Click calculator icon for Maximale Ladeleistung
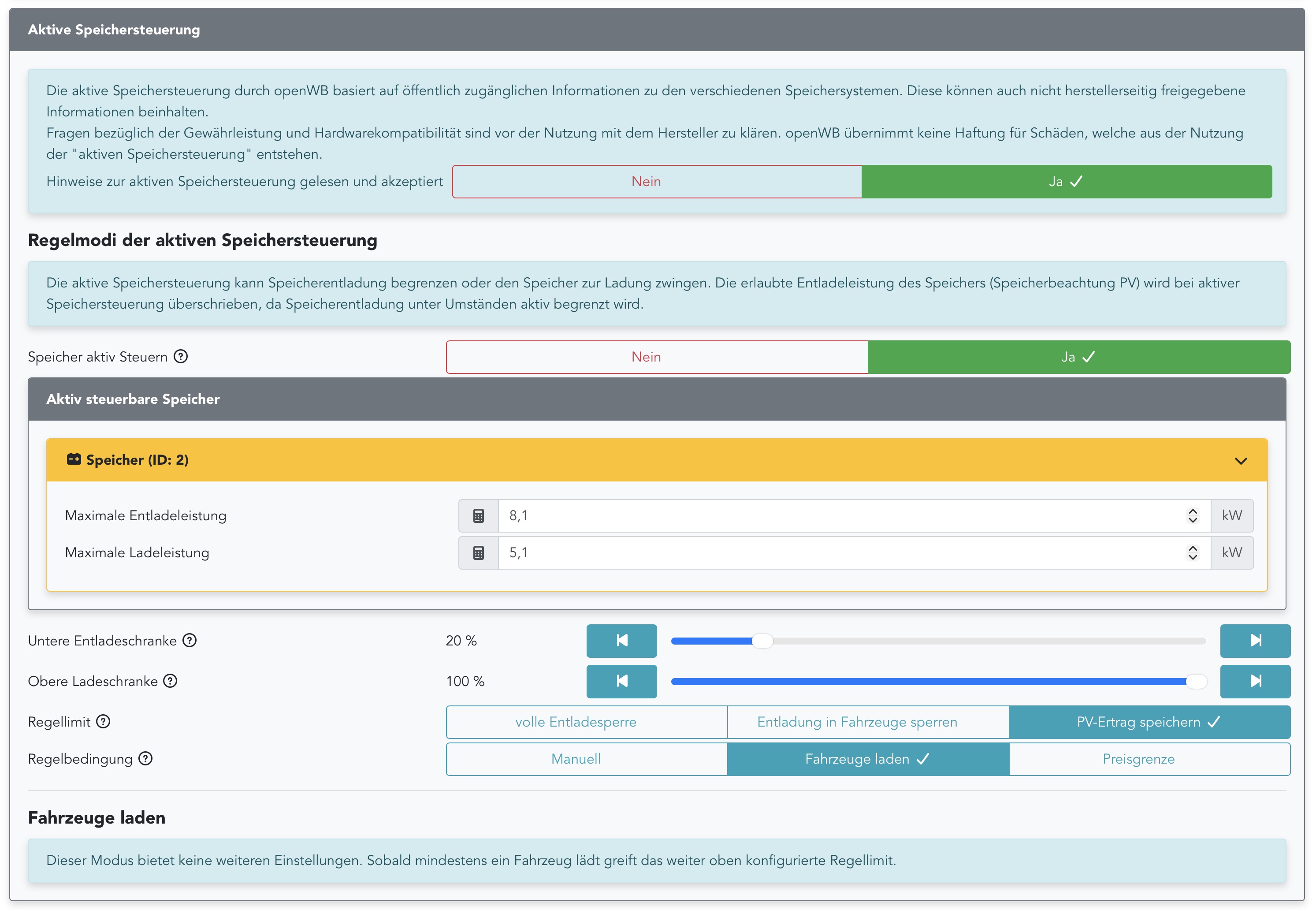Image resolution: width=1316 pixels, height=910 pixels. coord(478,552)
